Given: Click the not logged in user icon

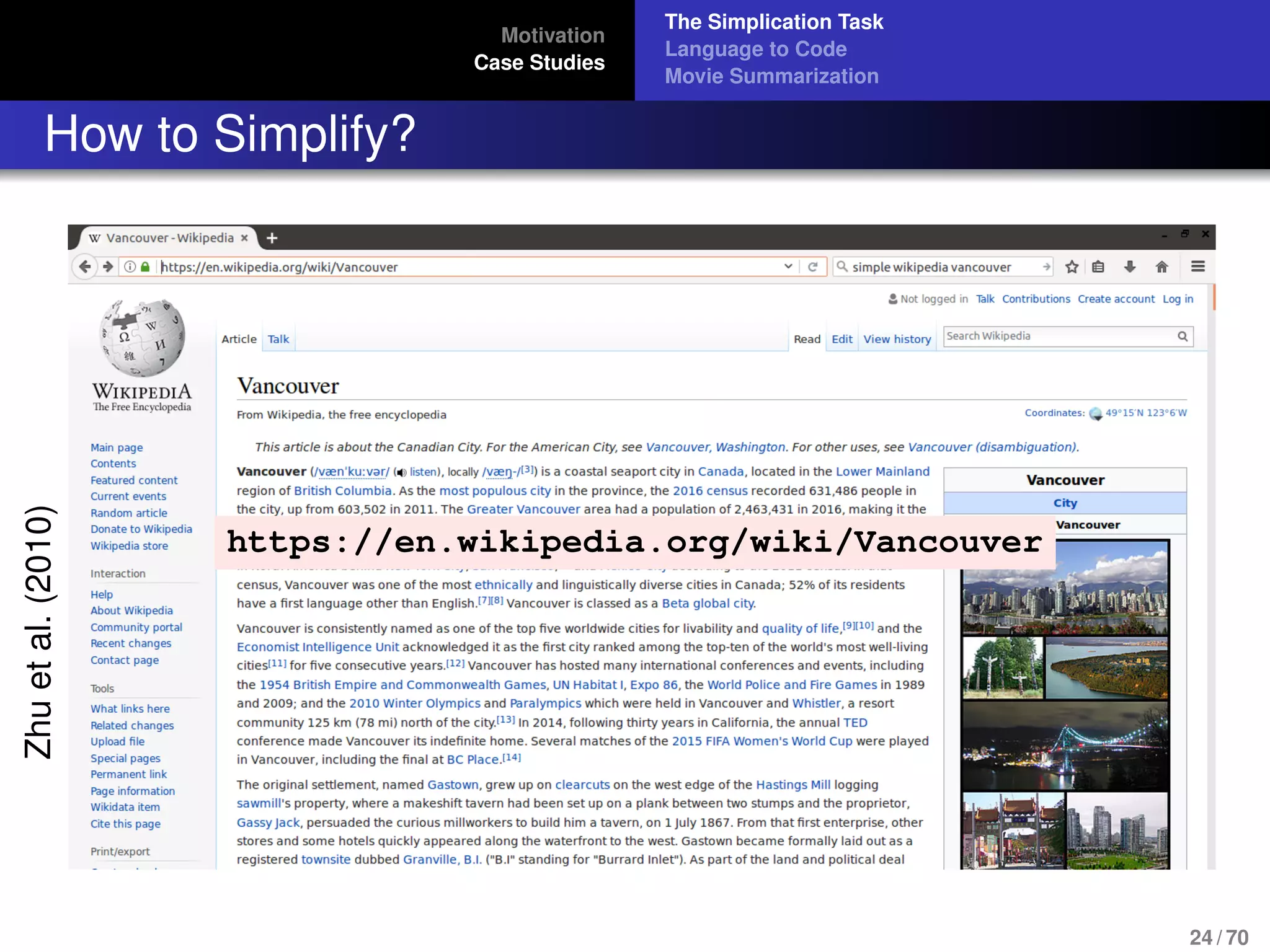Looking at the screenshot, I should (x=893, y=299).
